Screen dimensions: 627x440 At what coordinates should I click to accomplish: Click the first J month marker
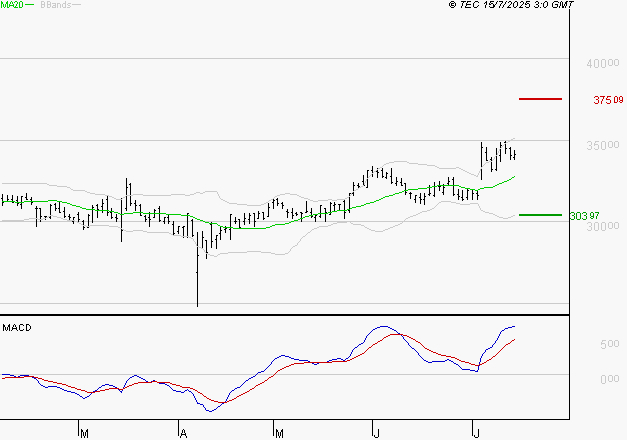tap(375, 433)
